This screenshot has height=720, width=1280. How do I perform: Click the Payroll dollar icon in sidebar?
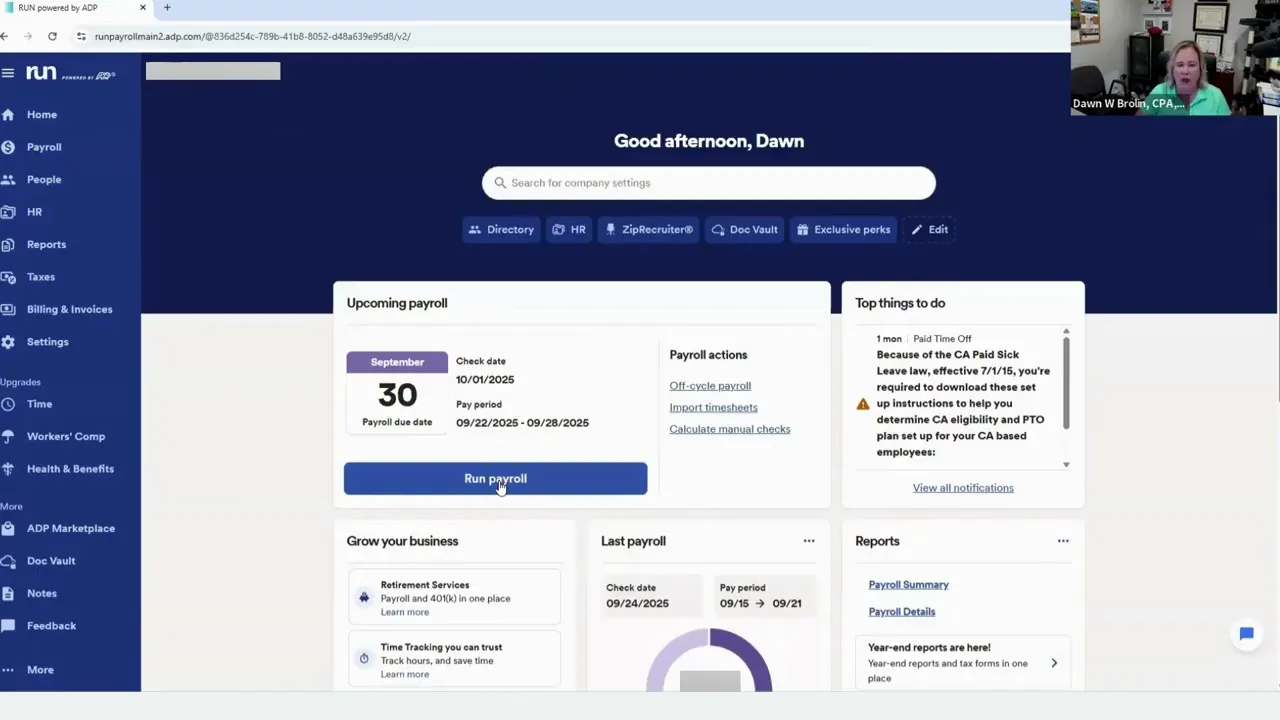tap(8, 147)
